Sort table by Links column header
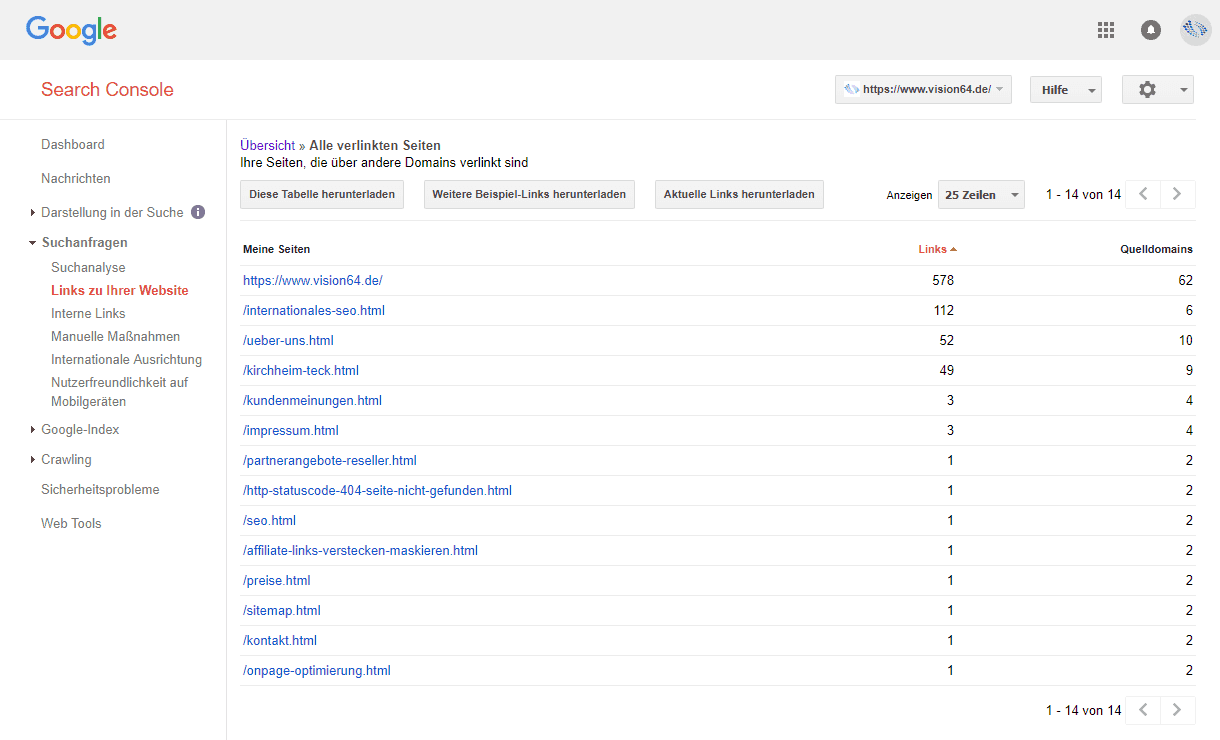 tap(937, 249)
